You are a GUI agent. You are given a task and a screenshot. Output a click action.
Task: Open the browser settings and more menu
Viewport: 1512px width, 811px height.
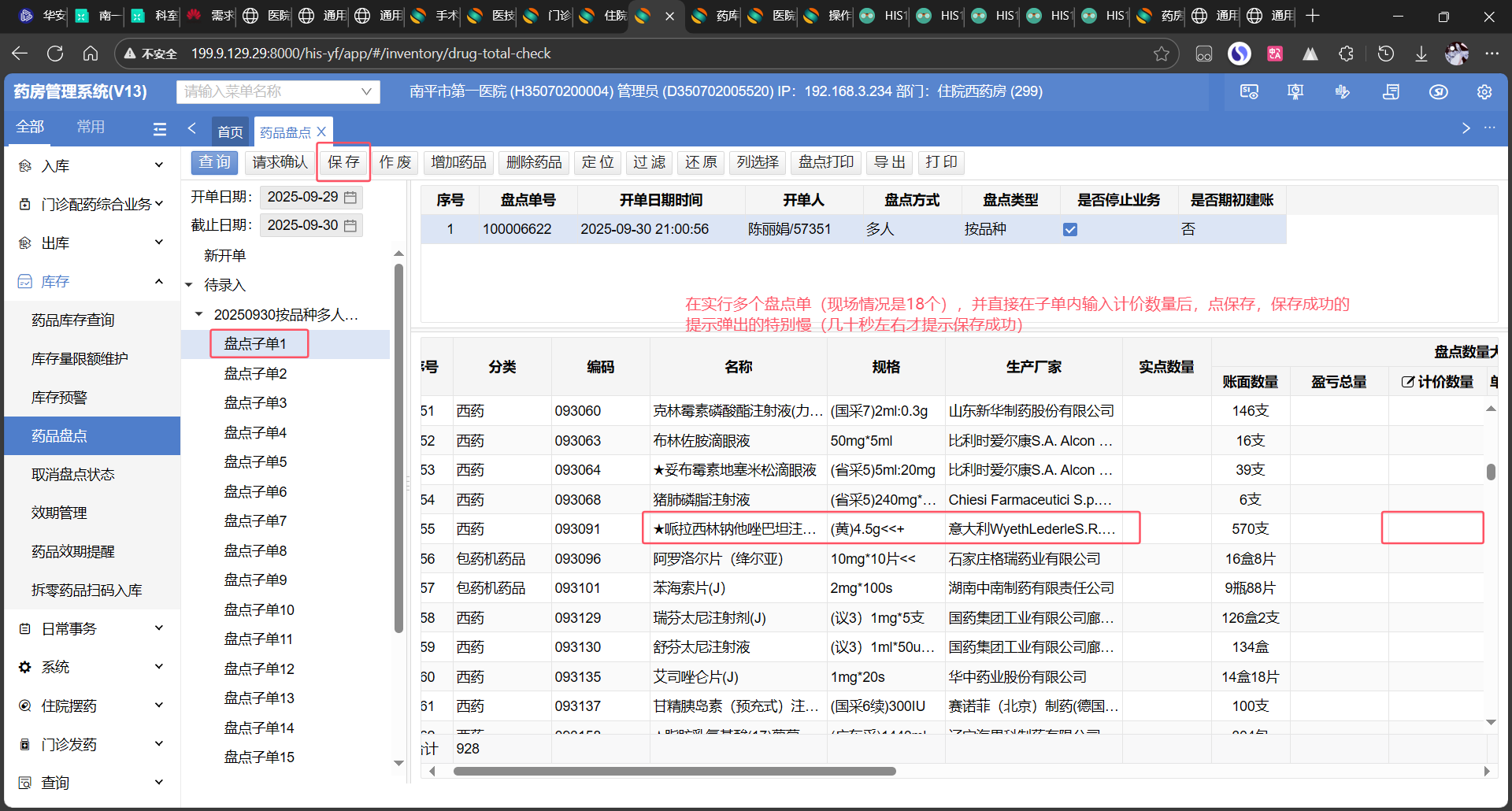(x=1492, y=54)
